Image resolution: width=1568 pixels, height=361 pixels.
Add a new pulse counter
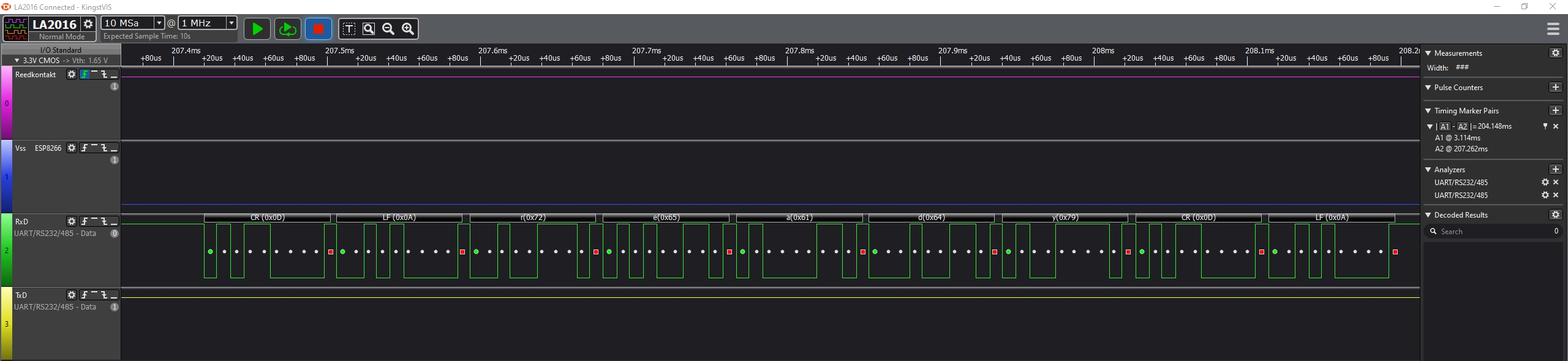point(1555,87)
